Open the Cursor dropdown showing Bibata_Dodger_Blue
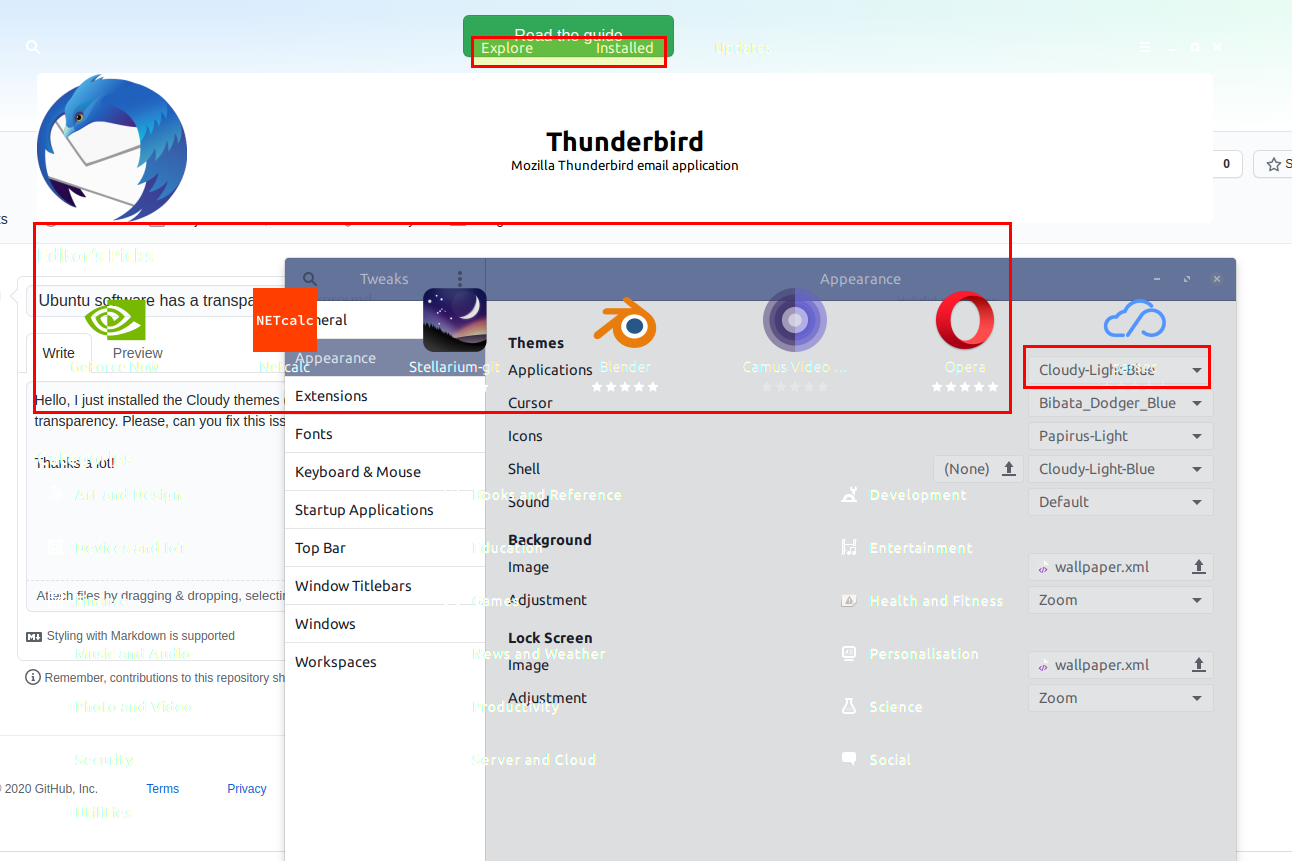This screenshot has height=861, width=1292. [1120, 403]
